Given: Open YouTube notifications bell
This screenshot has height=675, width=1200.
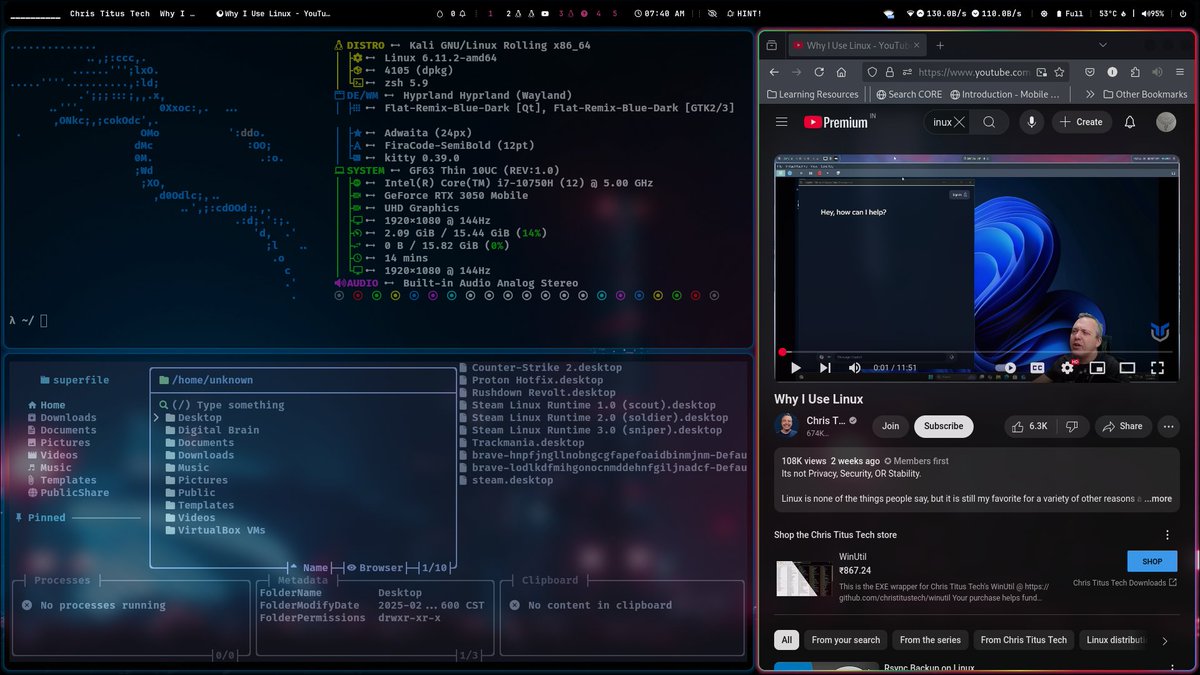Looking at the screenshot, I should 1130,122.
